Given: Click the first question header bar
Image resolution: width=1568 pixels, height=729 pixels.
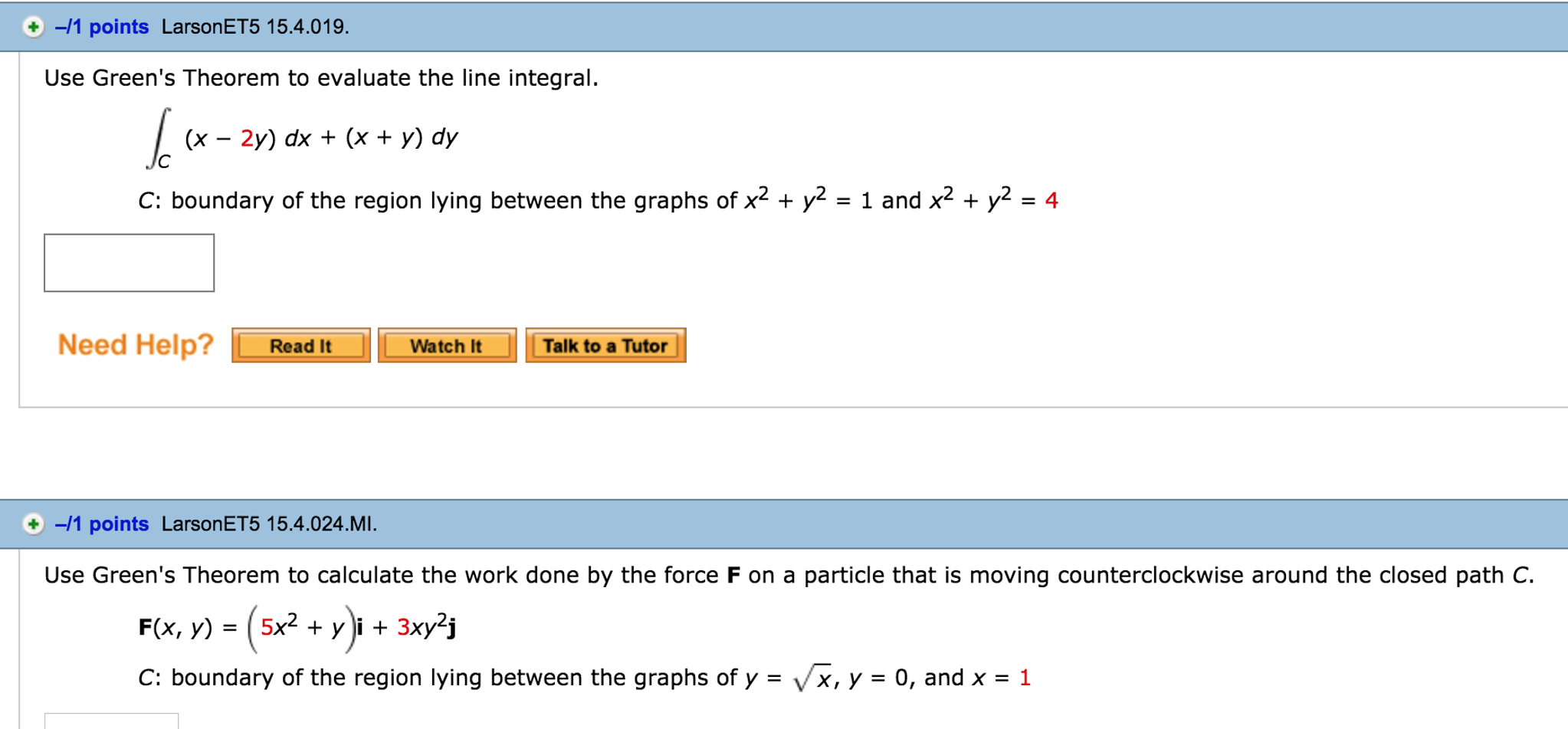Looking at the screenshot, I should coord(920,25).
